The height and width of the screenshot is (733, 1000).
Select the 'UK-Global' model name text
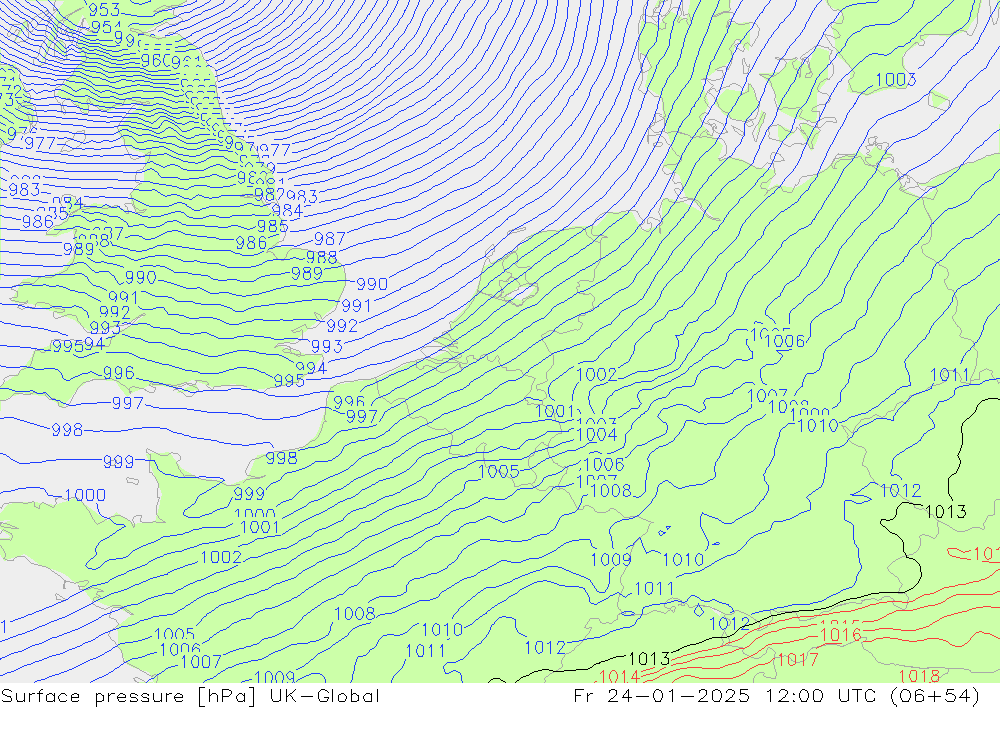click(325, 696)
